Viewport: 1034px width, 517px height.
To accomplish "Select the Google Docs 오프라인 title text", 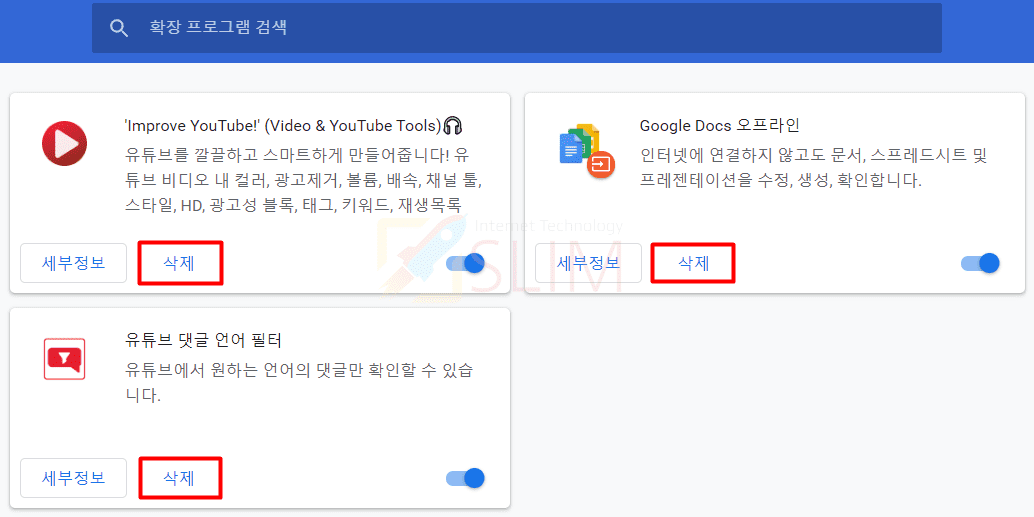I will [719, 125].
